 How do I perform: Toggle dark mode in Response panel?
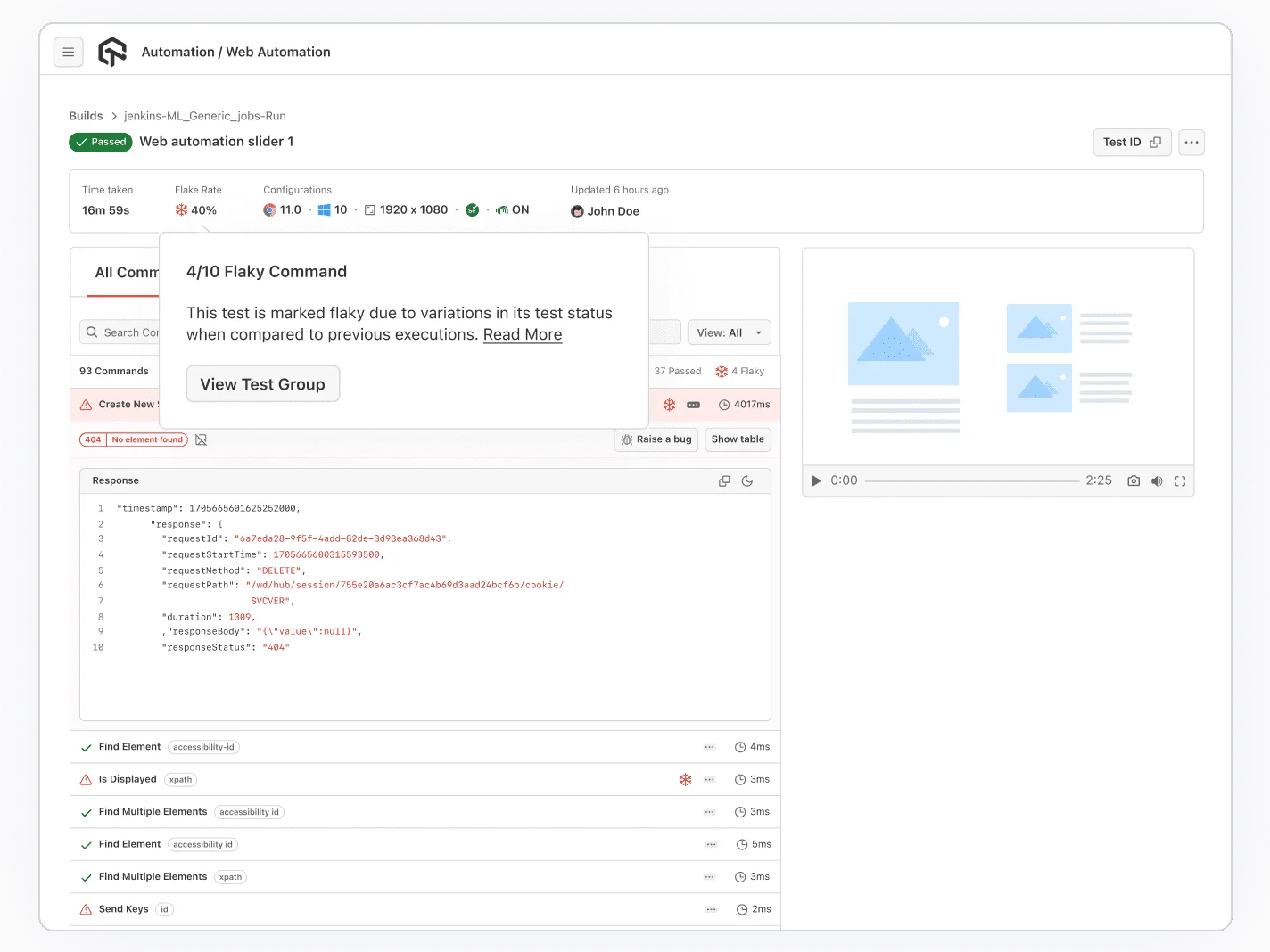[747, 481]
